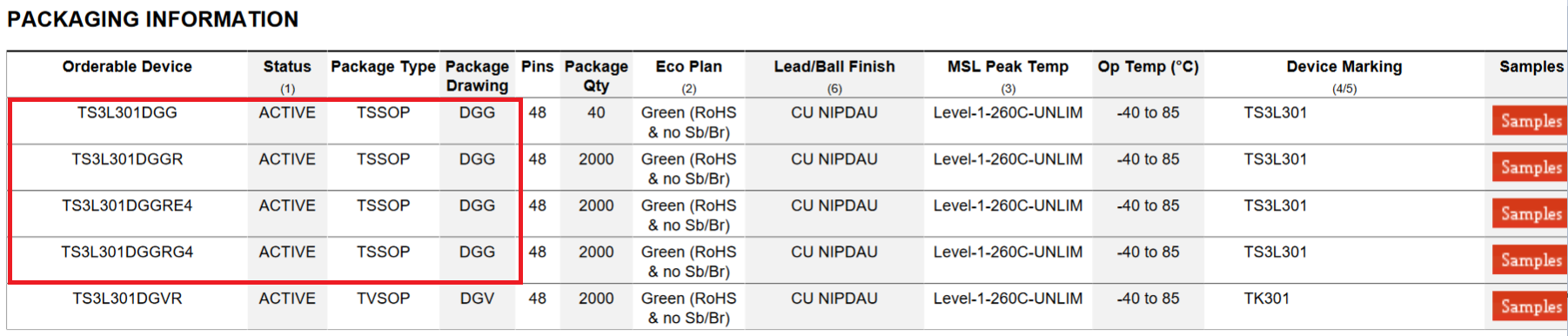Click the TK301 device marking cell
This screenshot has width=1568, height=336.
tap(1267, 299)
